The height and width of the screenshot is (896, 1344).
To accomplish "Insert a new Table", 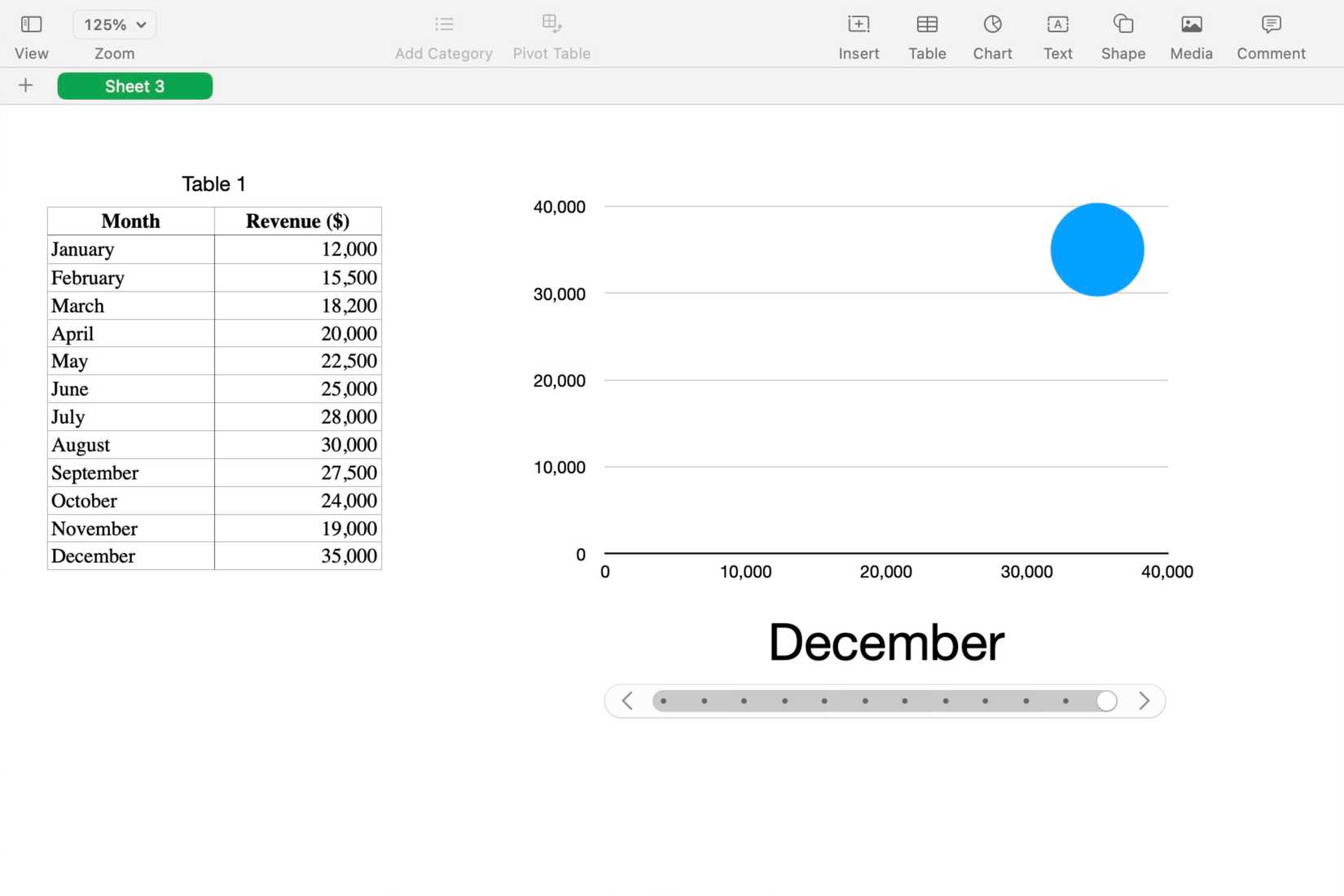I will 927,34.
